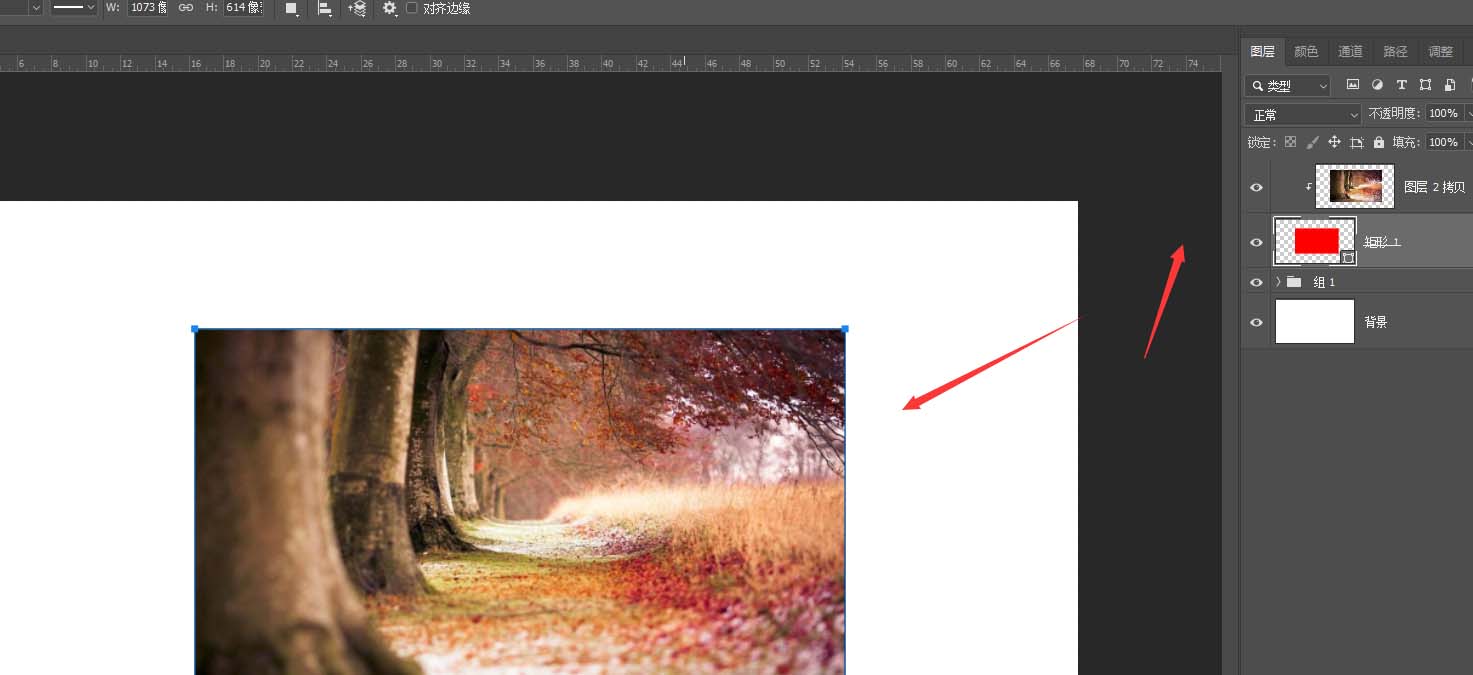
Task: Expand the 组 1 layer group
Action: point(1278,281)
